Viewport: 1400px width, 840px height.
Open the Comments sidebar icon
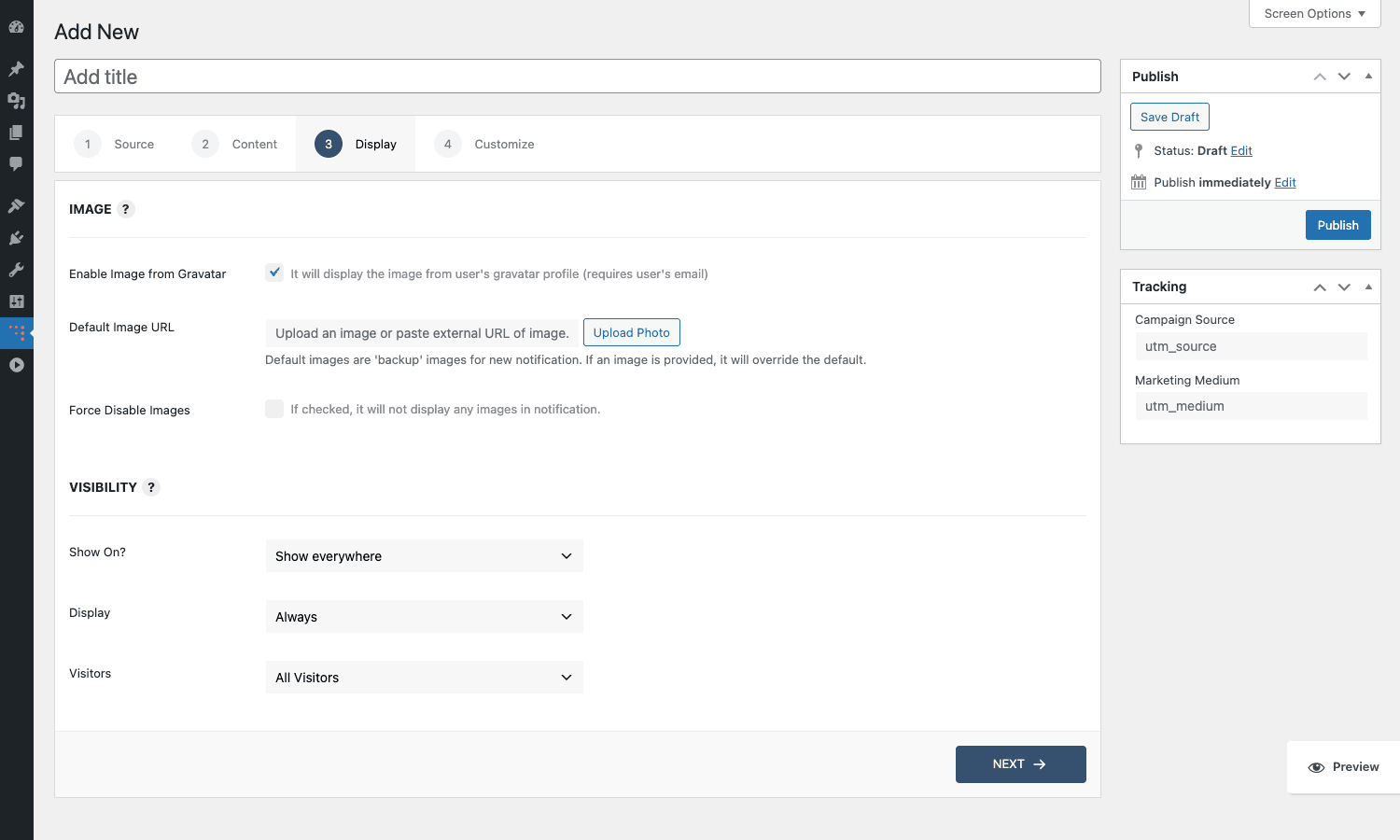(16, 164)
